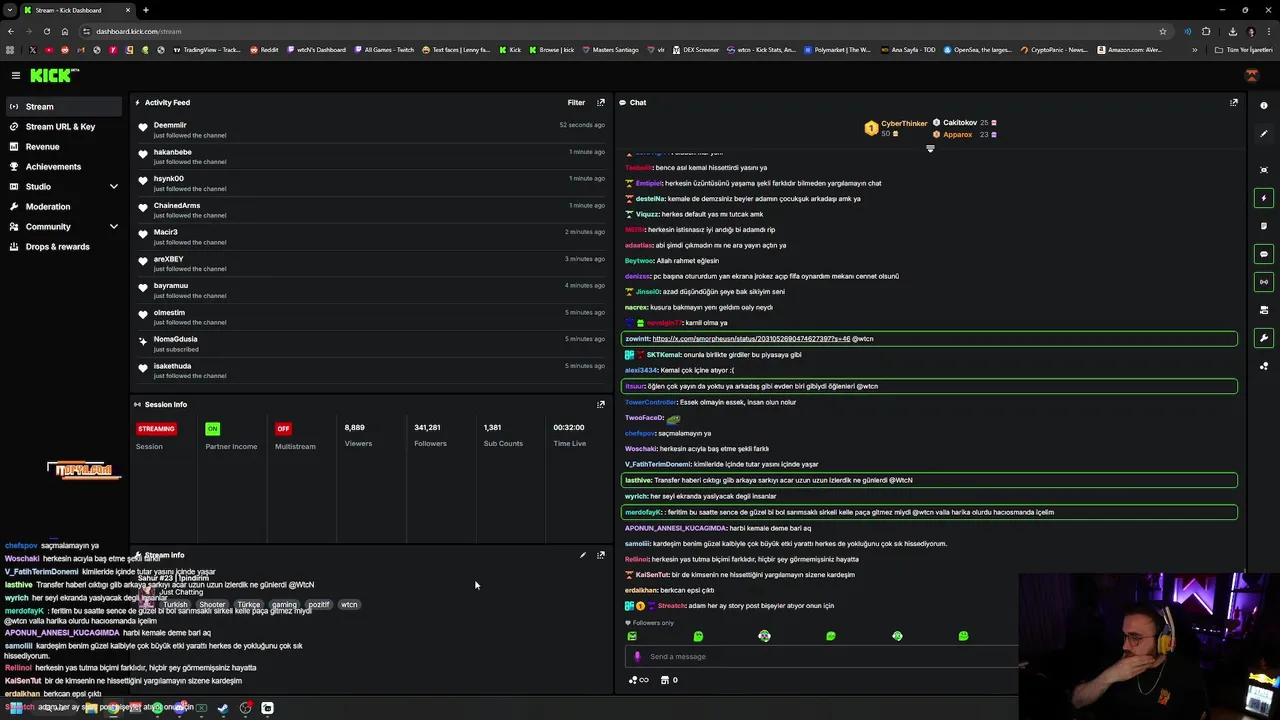
Task: Pop out the Activity Feed panel
Action: tap(601, 102)
